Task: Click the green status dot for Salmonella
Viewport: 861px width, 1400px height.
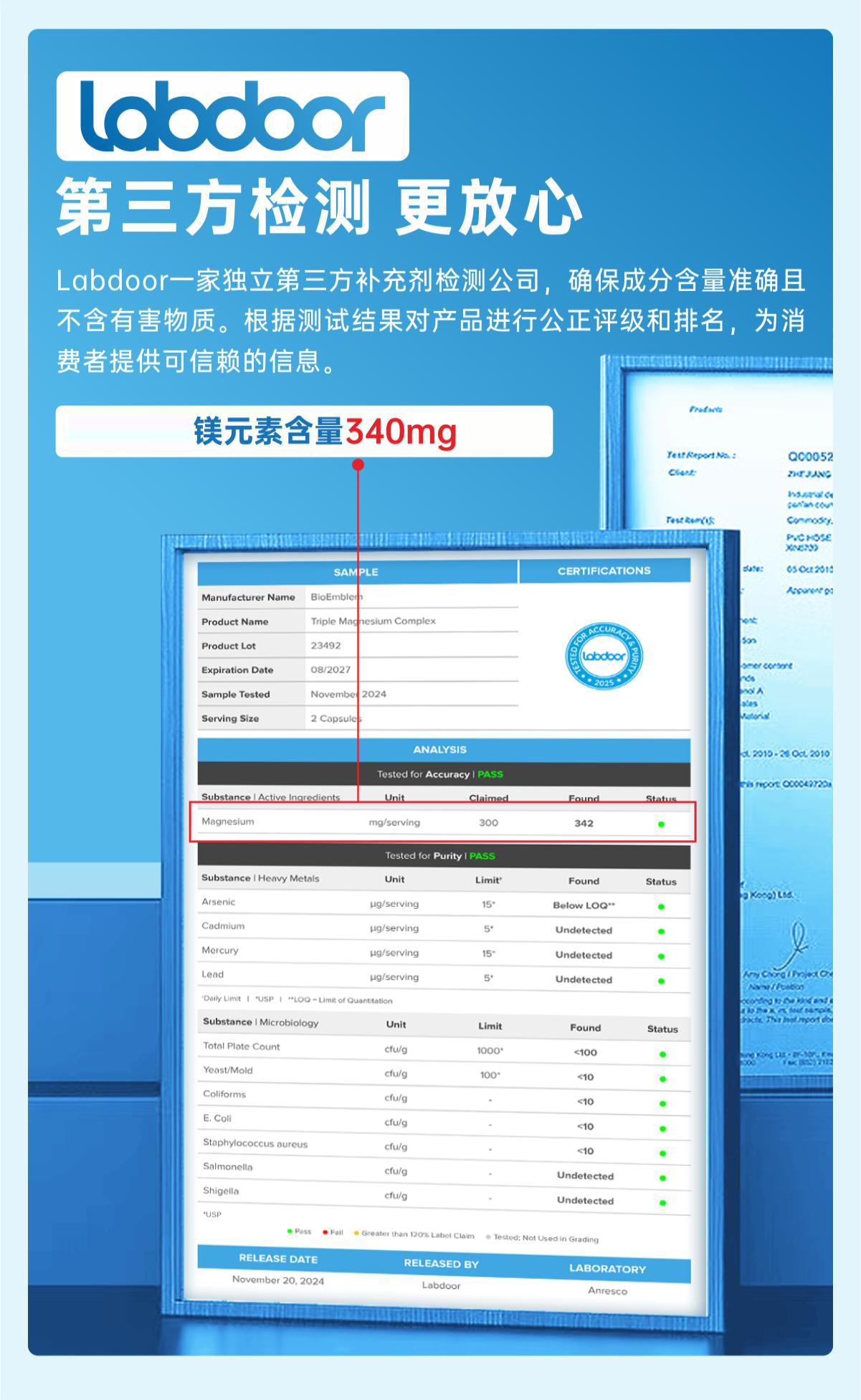Action: 662,1178
